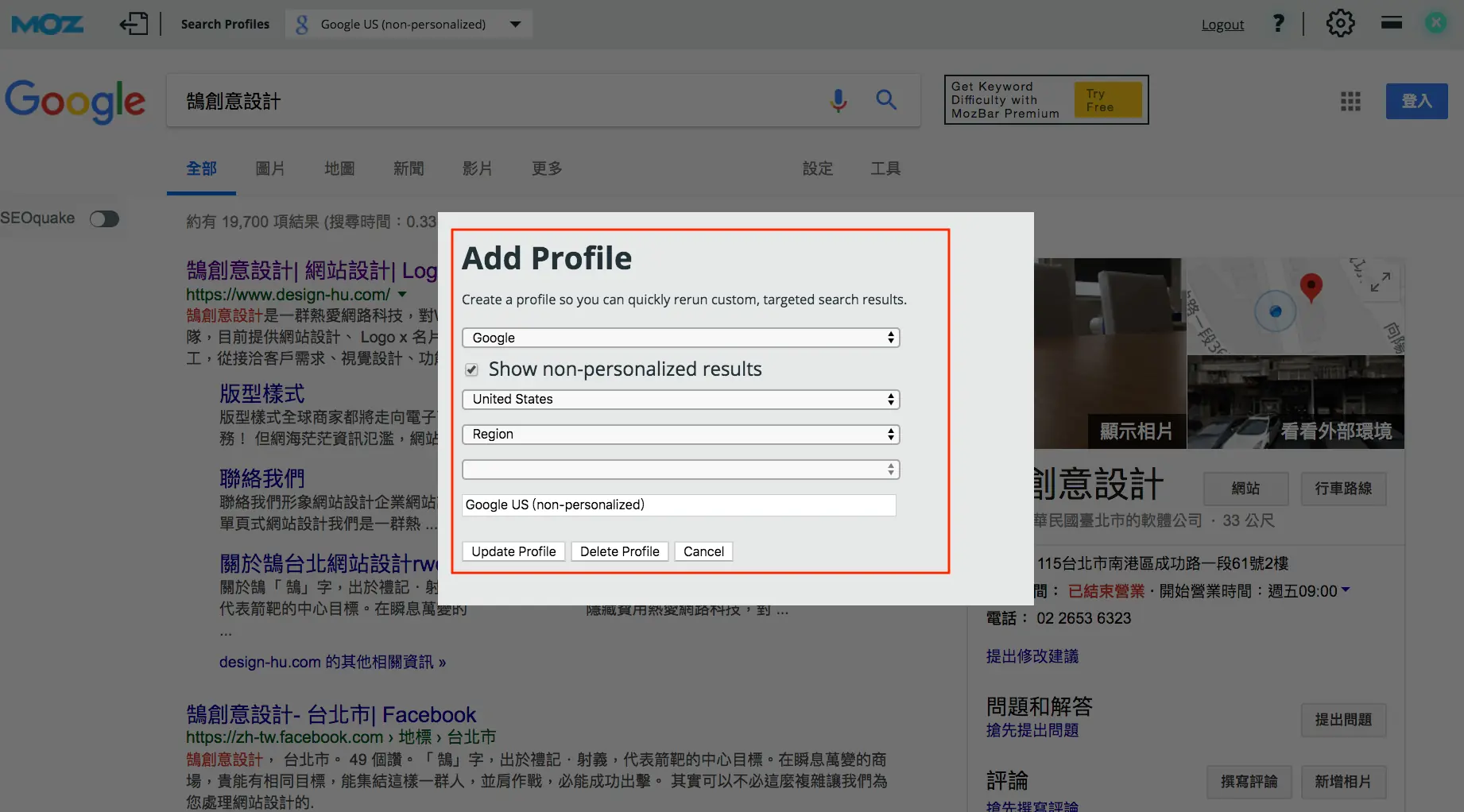Click the 提出修改建議 link
Viewport: 1464px width, 812px height.
[x=1032, y=656]
